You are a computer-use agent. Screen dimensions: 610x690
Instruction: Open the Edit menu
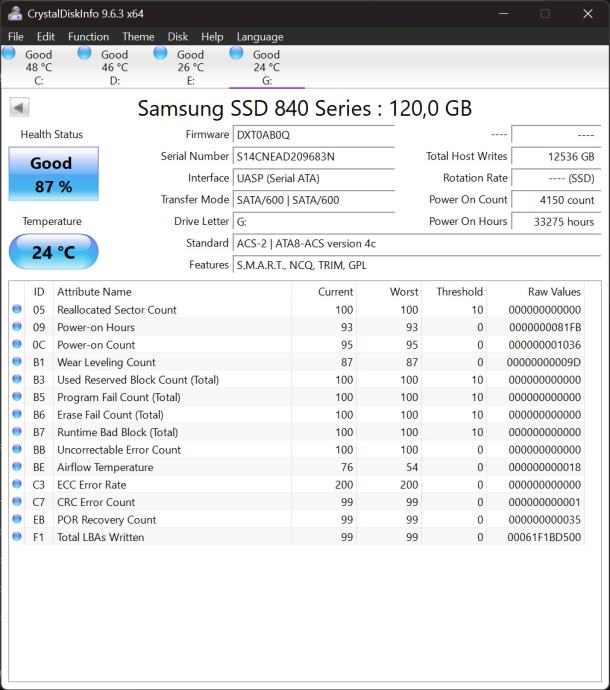pyautogui.click(x=46, y=37)
